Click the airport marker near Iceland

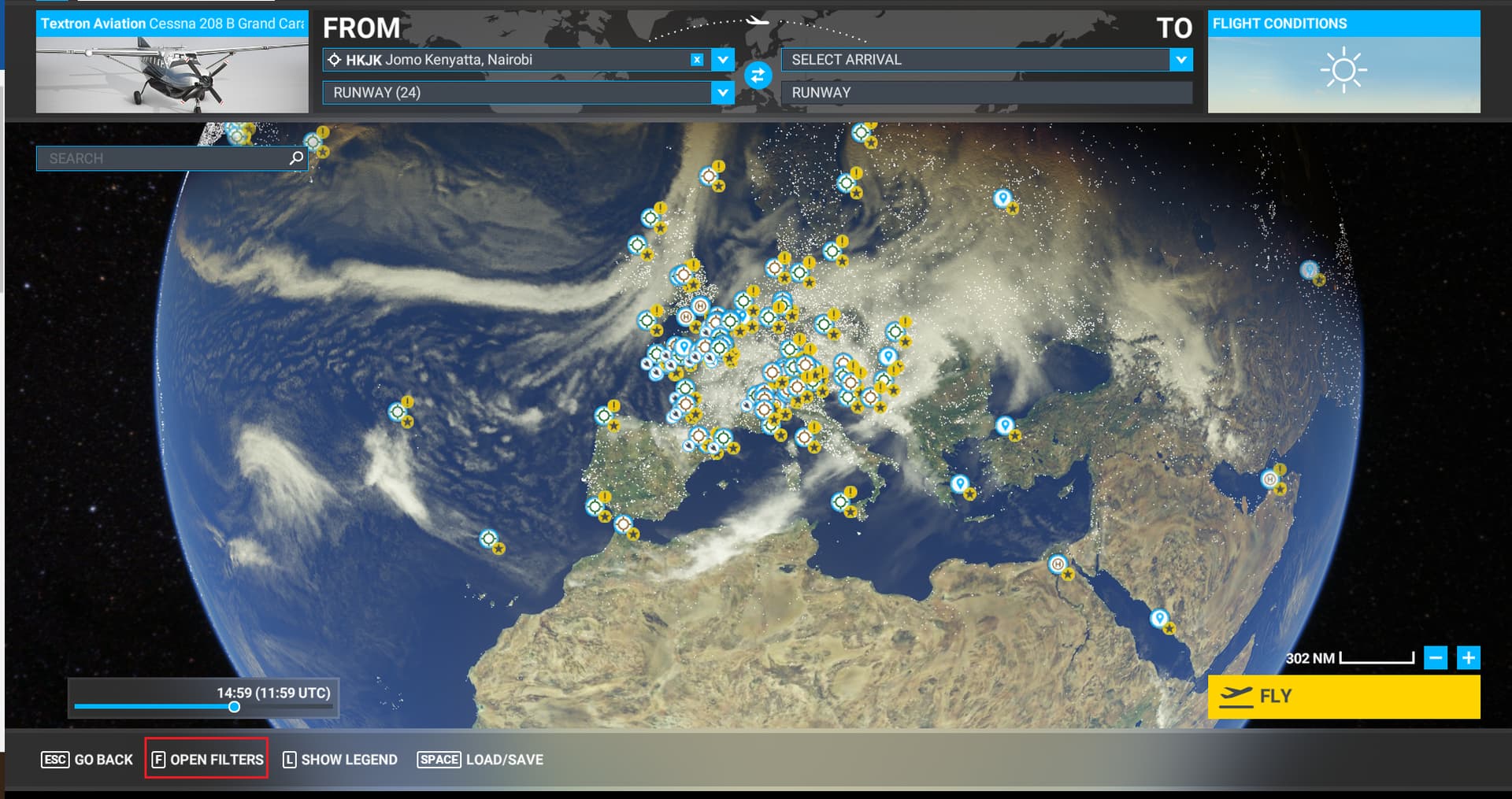click(x=313, y=142)
